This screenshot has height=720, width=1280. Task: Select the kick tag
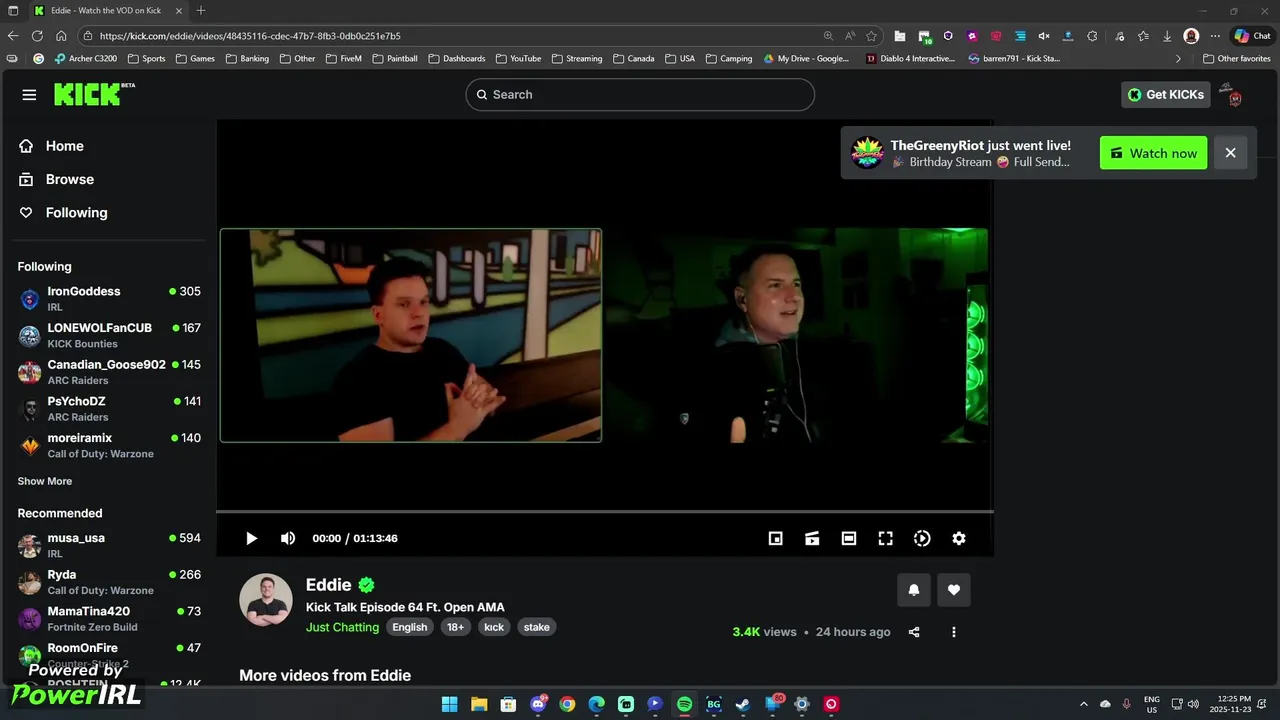(x=494, y=627)
